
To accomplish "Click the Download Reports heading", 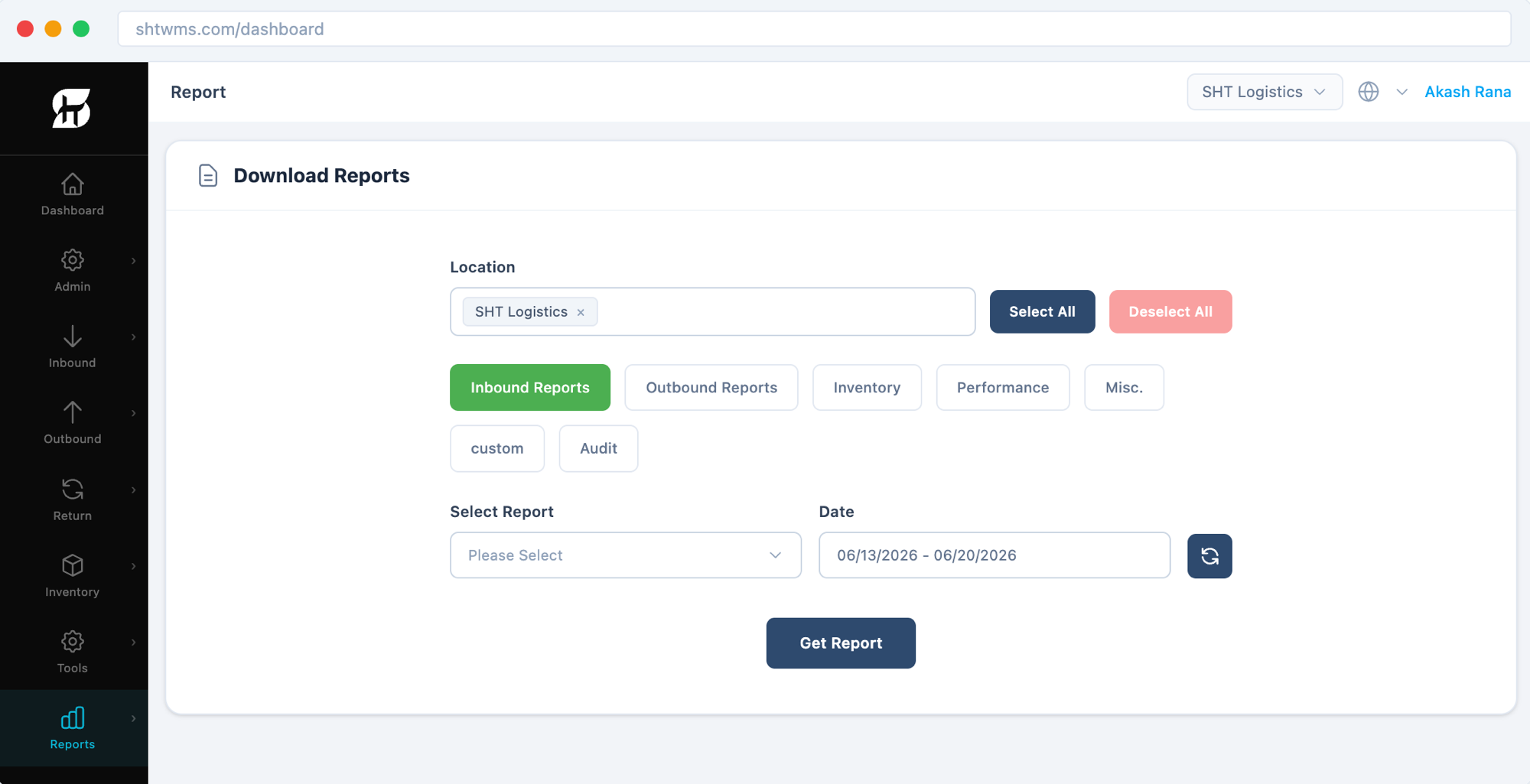I will 321,175.
